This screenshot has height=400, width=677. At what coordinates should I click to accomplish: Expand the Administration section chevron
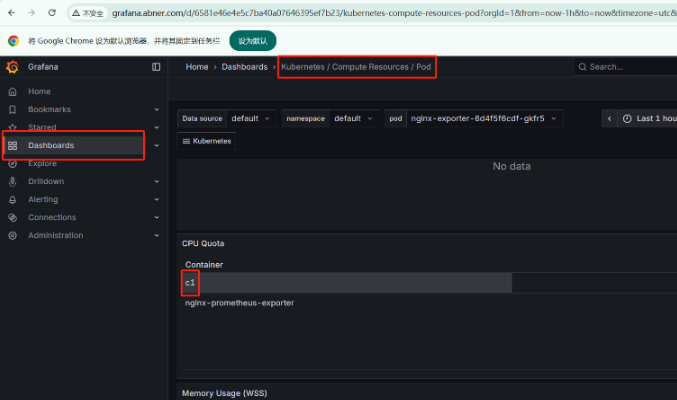point(157,235)
